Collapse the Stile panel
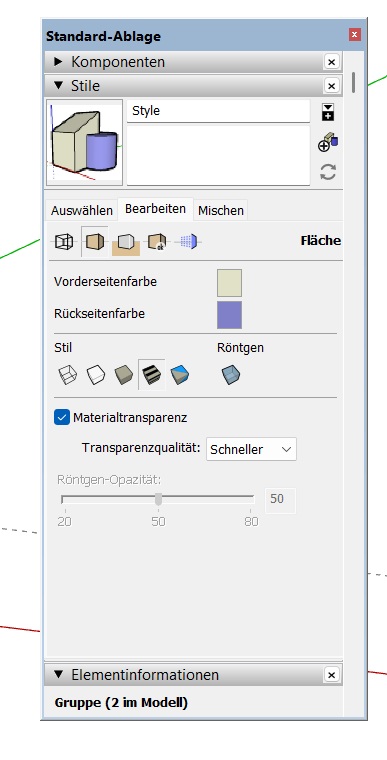The width and height of the screenshot is (387, 760). point(58,86)
